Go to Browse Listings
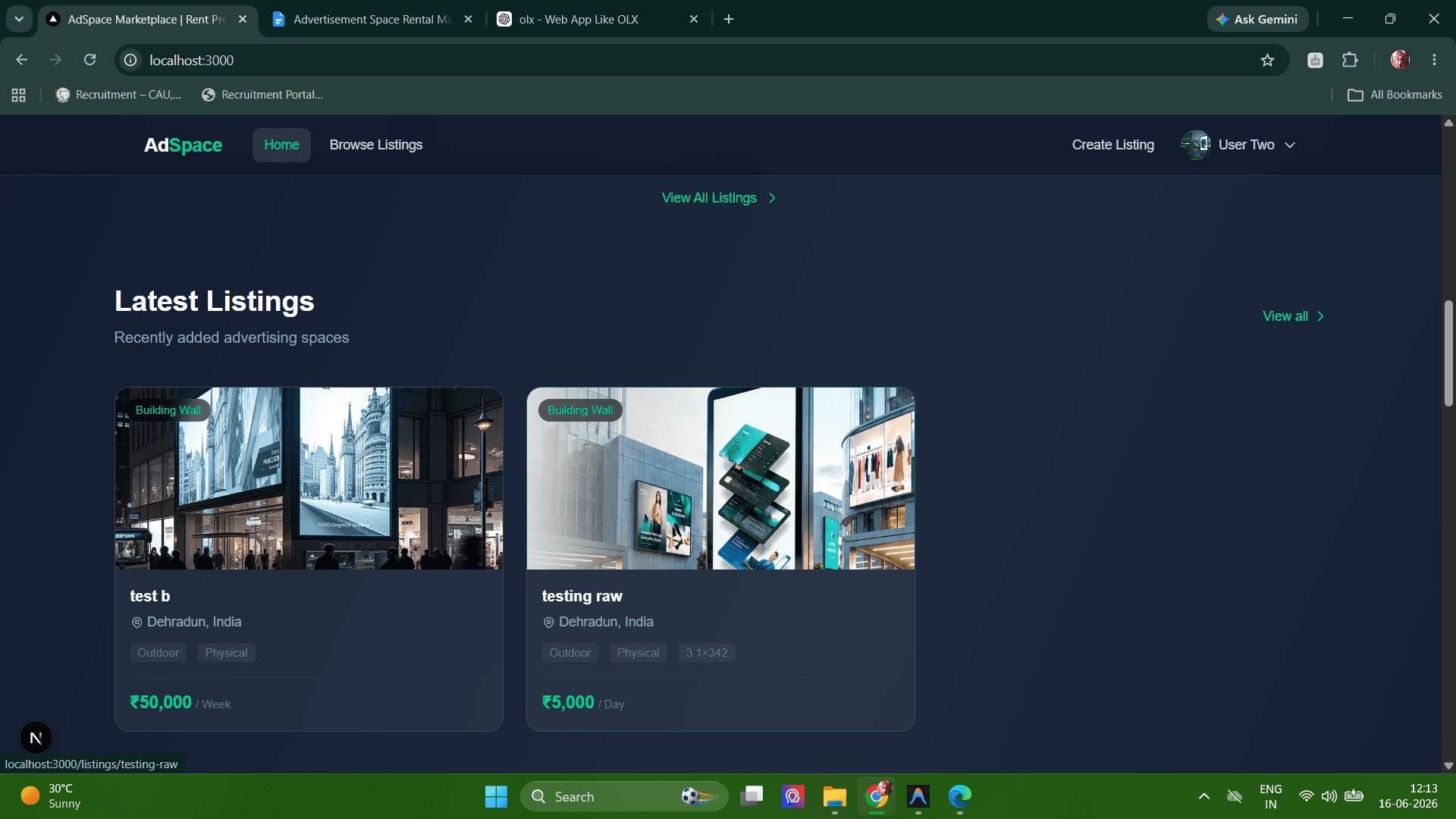This screenshot has width=1456, height=819. [x=376, y=145]
